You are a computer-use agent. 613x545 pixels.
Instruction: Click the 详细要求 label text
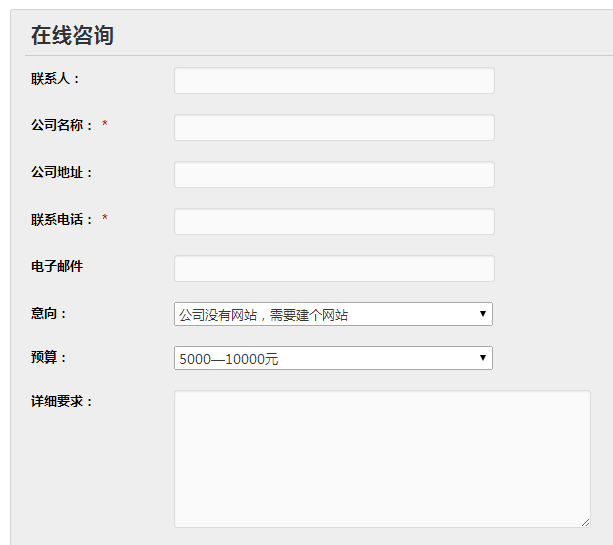tap(62, 402)
